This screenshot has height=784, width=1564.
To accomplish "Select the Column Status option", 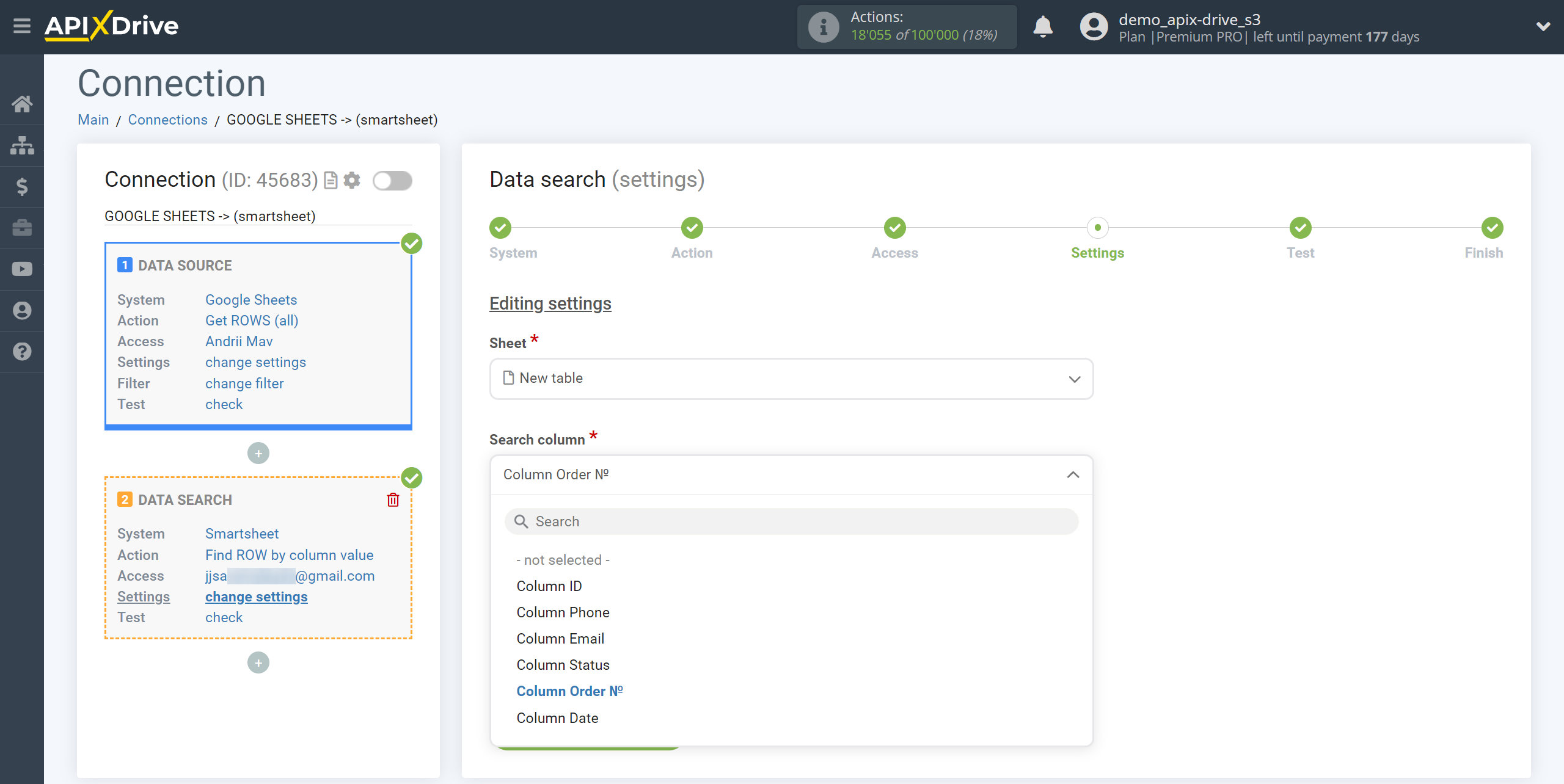I will click(563, 665).
